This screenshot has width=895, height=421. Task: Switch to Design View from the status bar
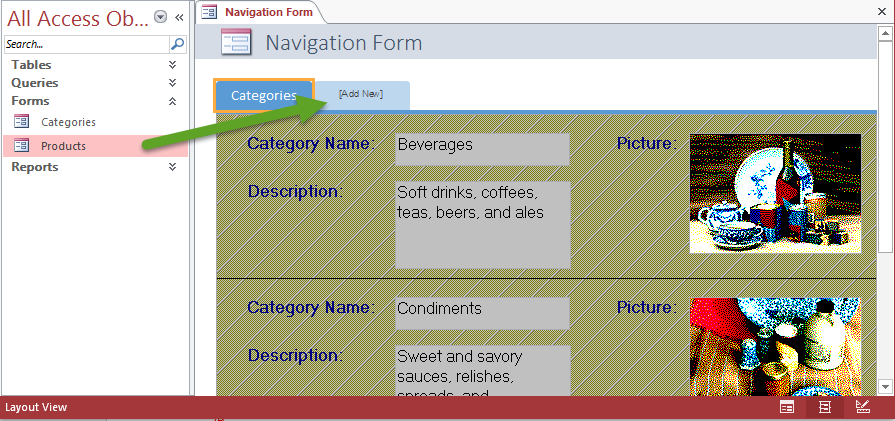862,407
